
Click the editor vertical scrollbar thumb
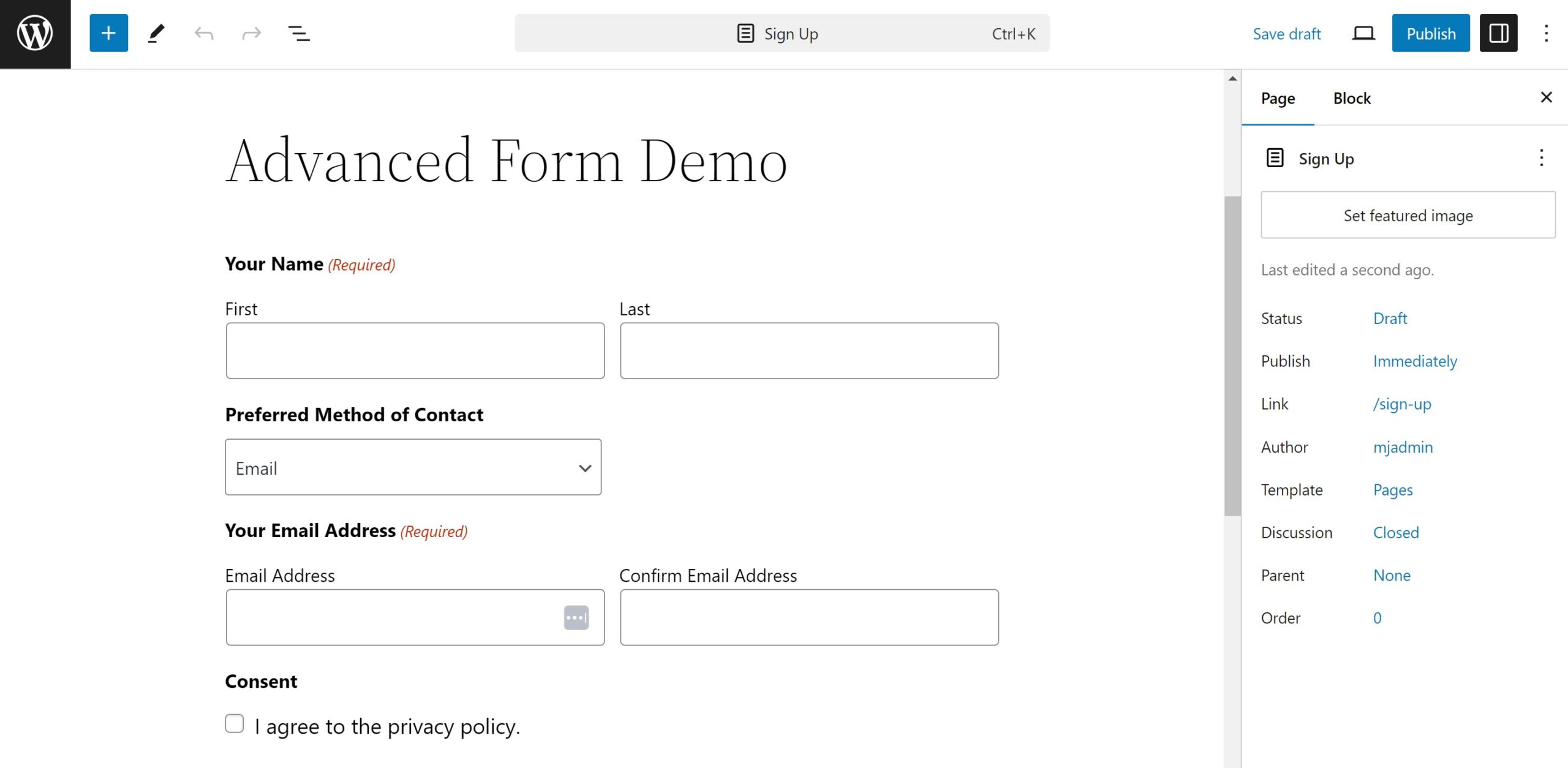click(1232, 355)
